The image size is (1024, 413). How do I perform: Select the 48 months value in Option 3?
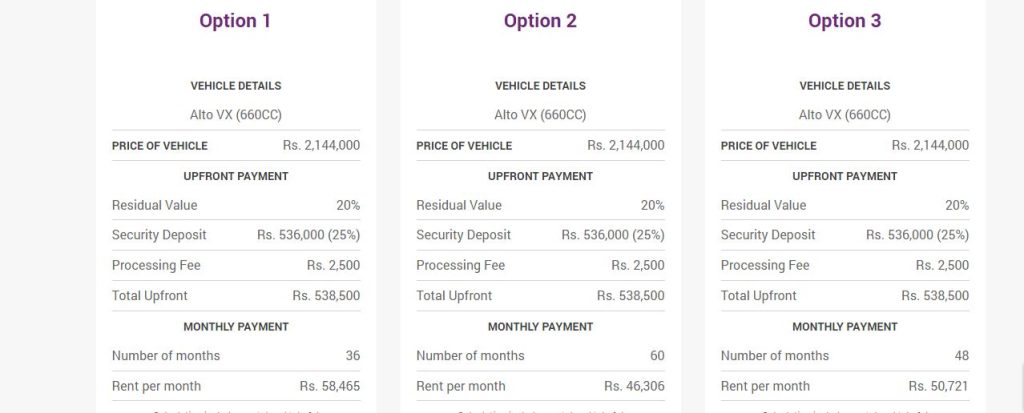[959, 356]
